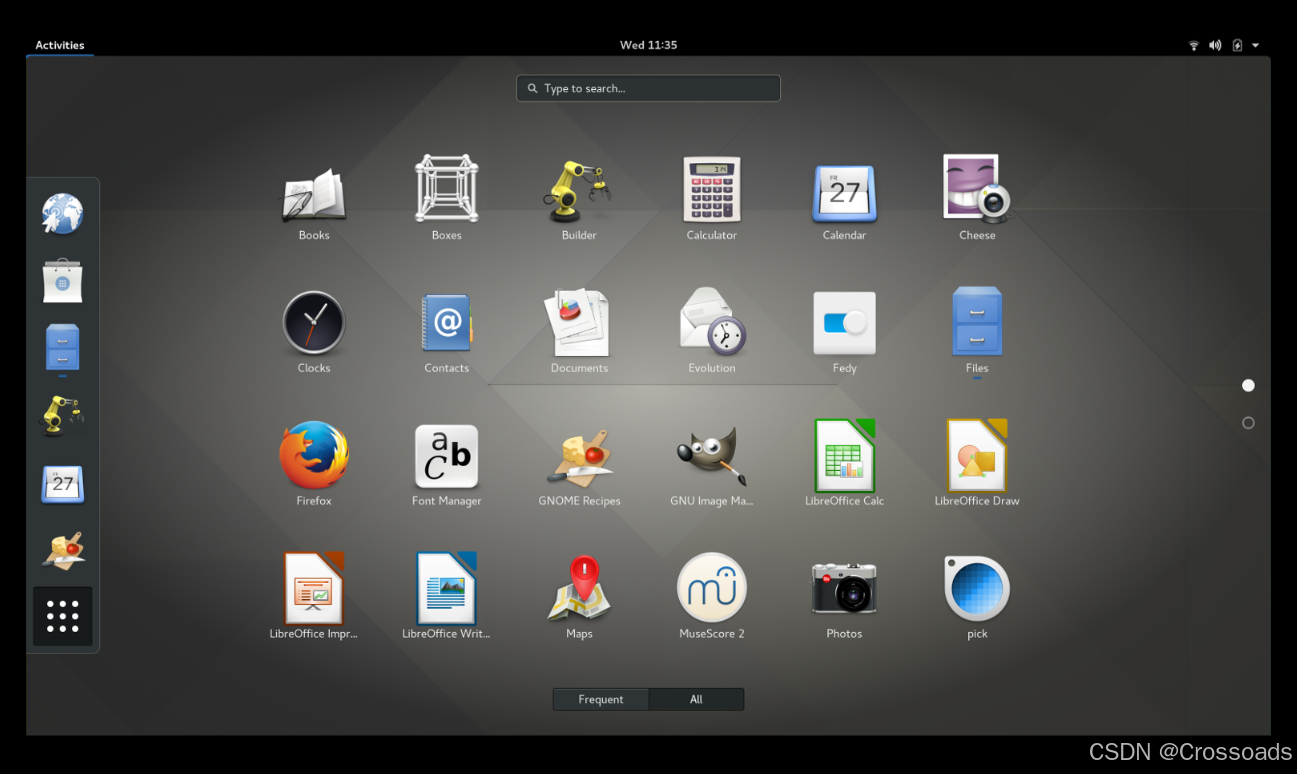Switch to the Frequent apps view
This screenshot has width=1297, height=774.
601,700
